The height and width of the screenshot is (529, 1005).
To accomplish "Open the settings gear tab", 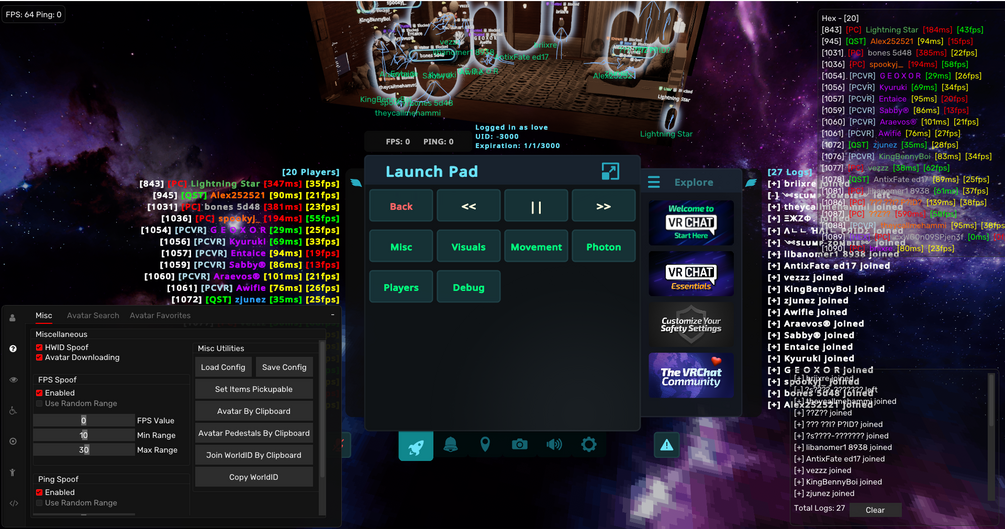I will pyautogui.click(x=588, y=444).
